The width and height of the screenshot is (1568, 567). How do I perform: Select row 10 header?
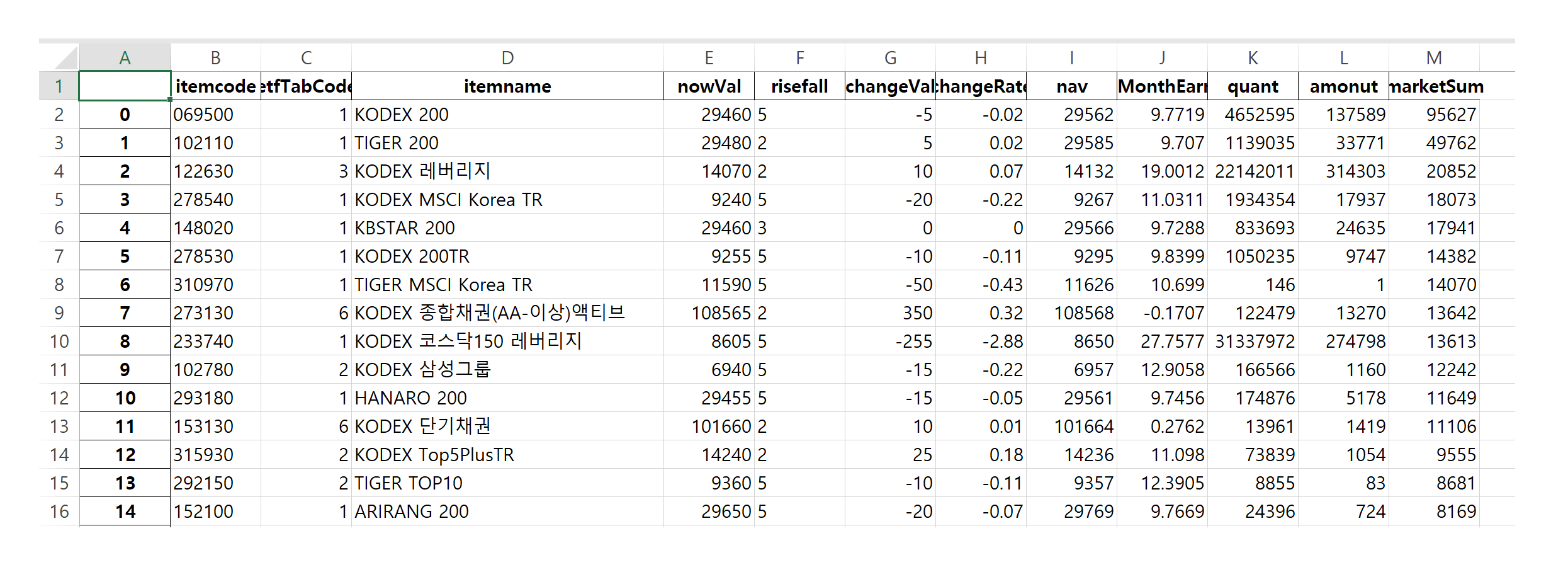[59, 341]
